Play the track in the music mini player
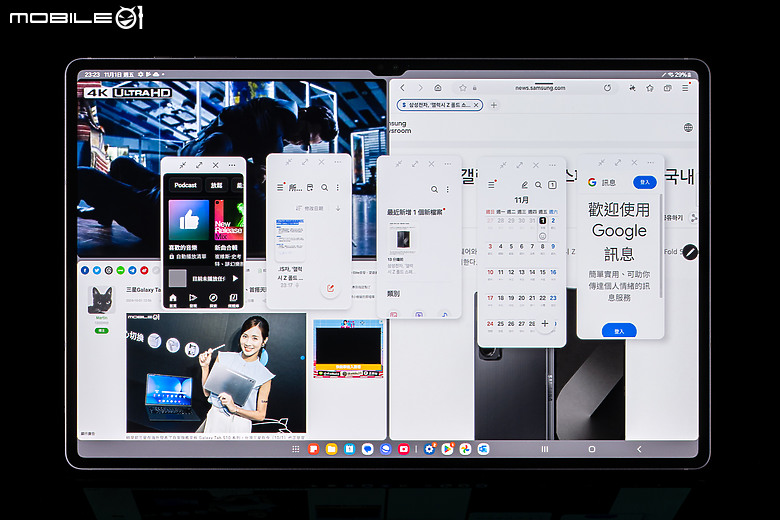This screenshot has width=780, height=520. pos(235,279)
